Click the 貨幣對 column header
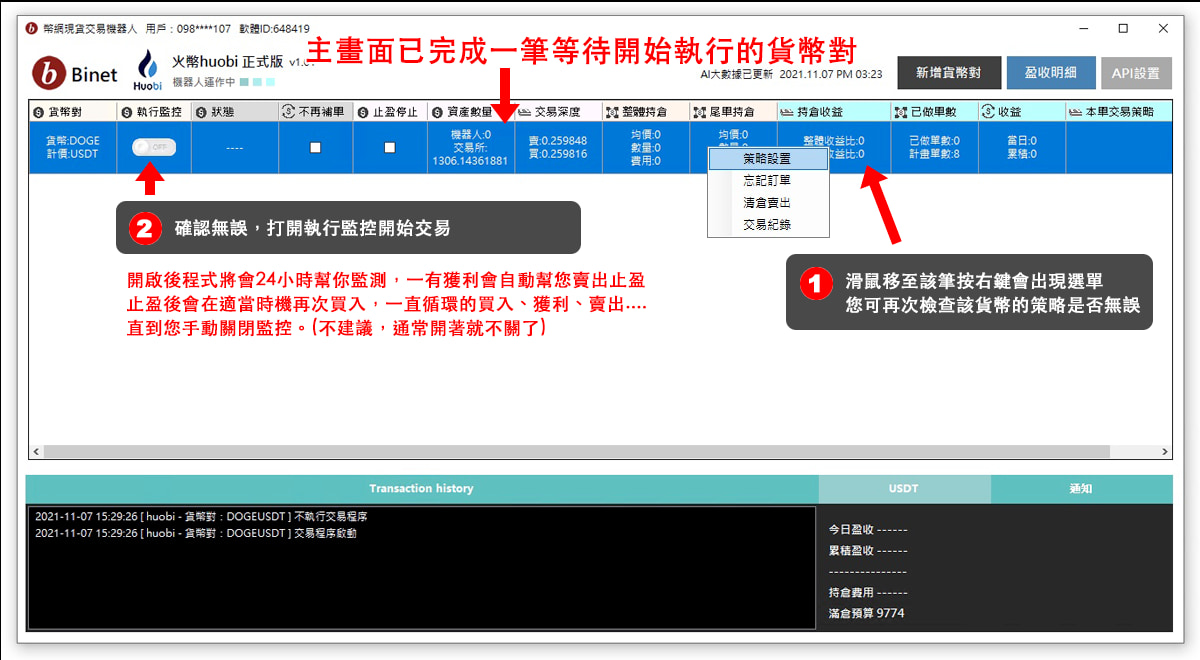This screenshot has height=660, width=1200. [73, 111]
